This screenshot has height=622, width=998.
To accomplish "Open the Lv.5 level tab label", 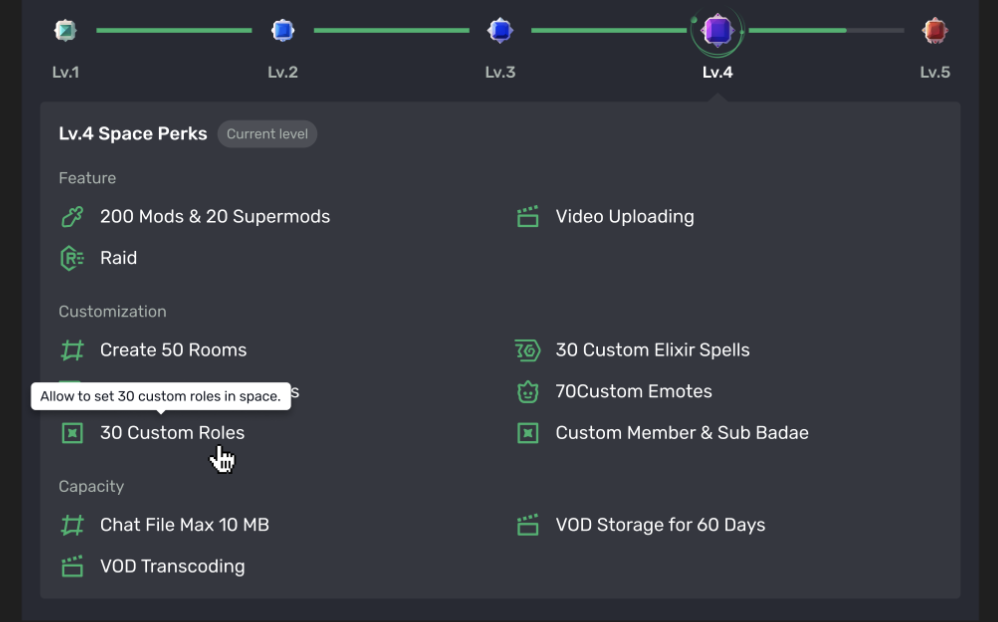I will click(935, 72).
